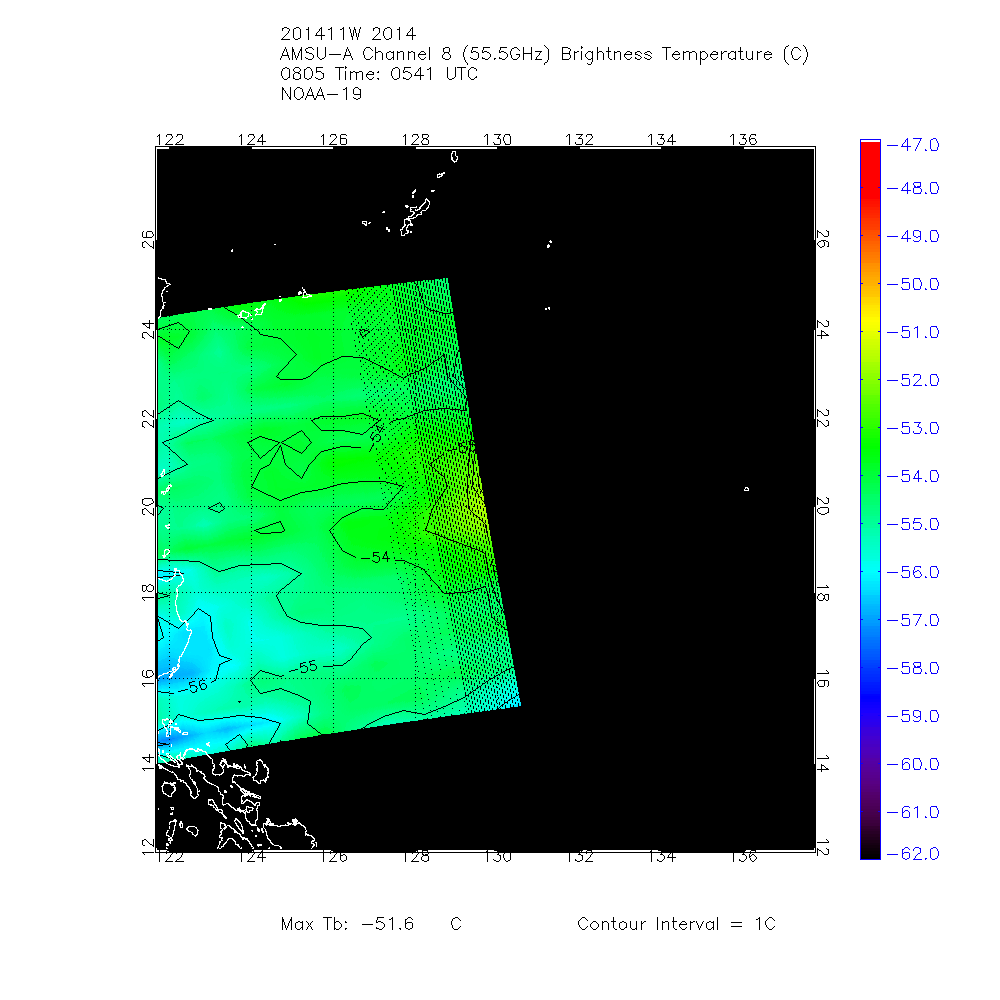
Task: Click the 134 longitude label on top axis
Action: pos(661,140)
